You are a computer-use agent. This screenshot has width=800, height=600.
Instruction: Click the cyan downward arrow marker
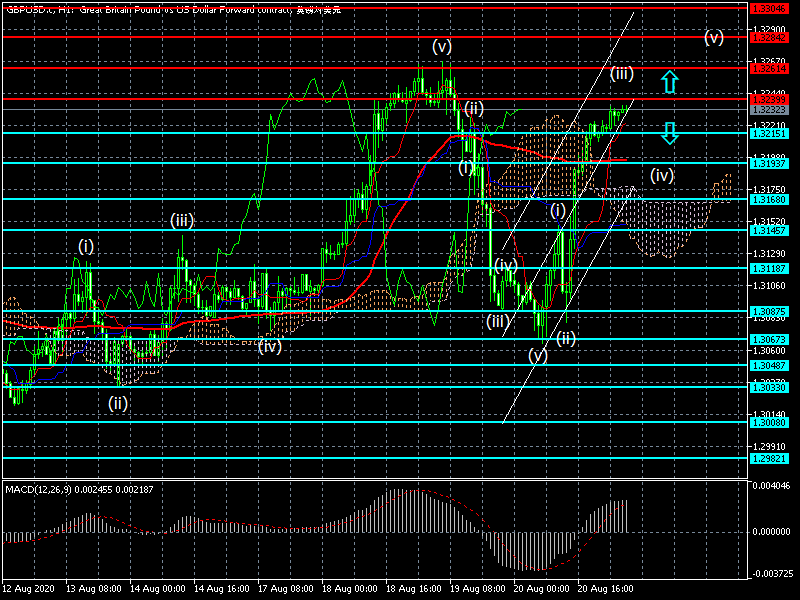click(670, 133)
